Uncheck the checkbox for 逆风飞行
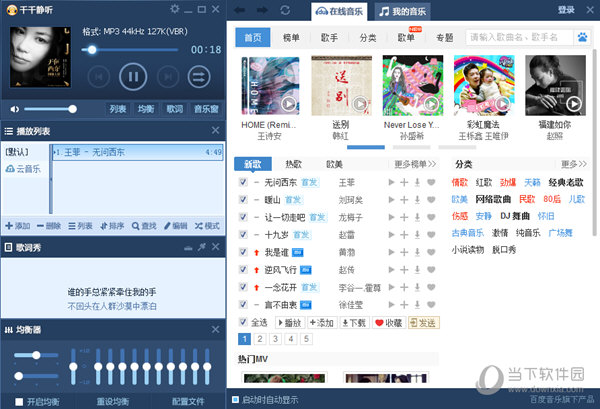Image resolution: width=600 pixels, height=409 pixels. (x=243, y=269)
